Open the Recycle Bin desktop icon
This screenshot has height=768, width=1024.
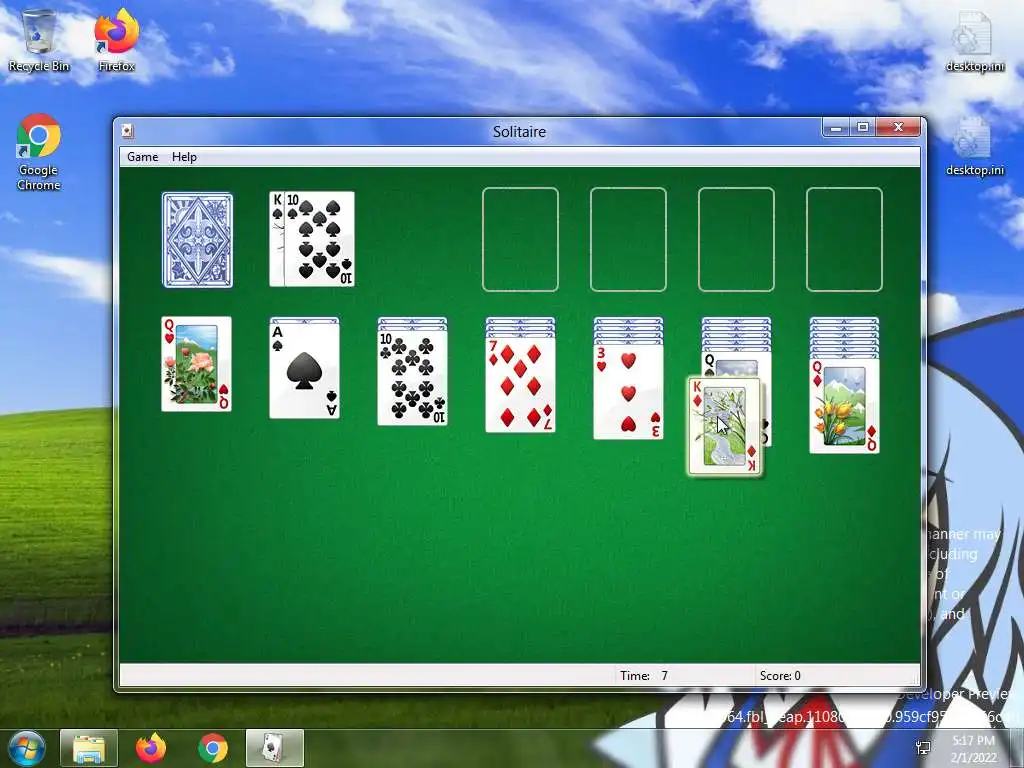point(39,40)
